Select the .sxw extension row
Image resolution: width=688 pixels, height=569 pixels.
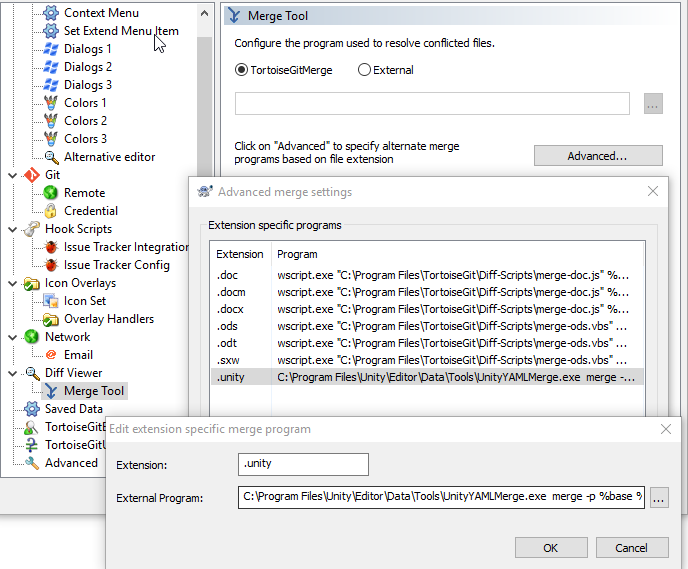tap(427, 360)
